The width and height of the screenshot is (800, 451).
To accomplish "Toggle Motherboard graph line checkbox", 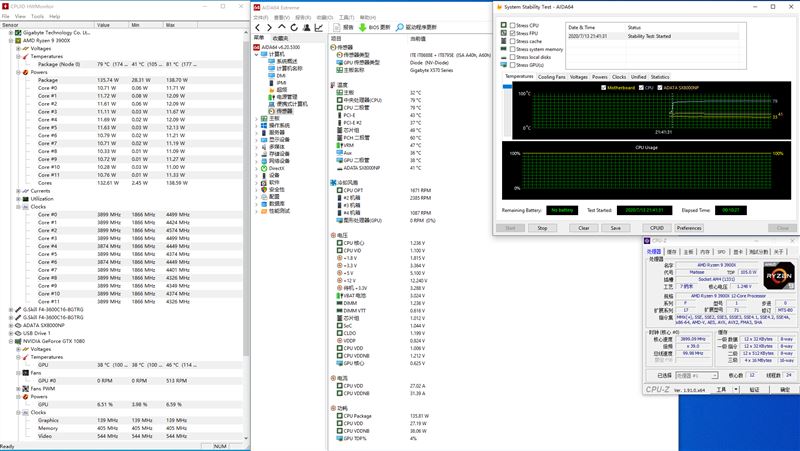I will [x=604, y=88].
